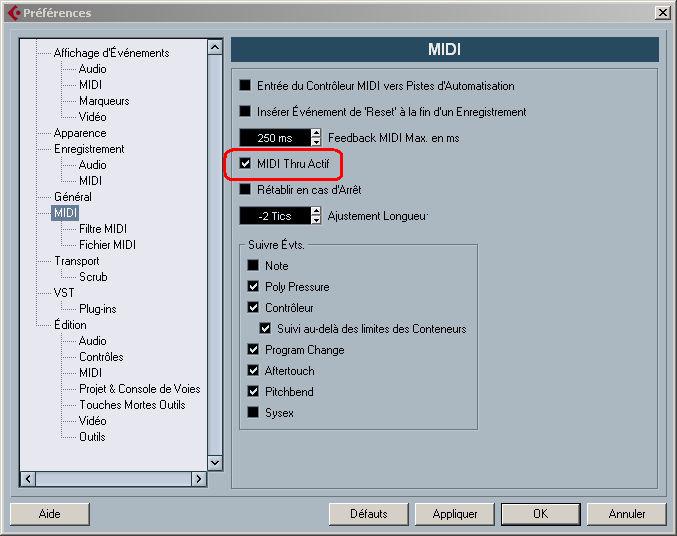This screenshot has height=536, width=677.
Task: Enable the Sysex checkbox
Action: coord(253,412)
